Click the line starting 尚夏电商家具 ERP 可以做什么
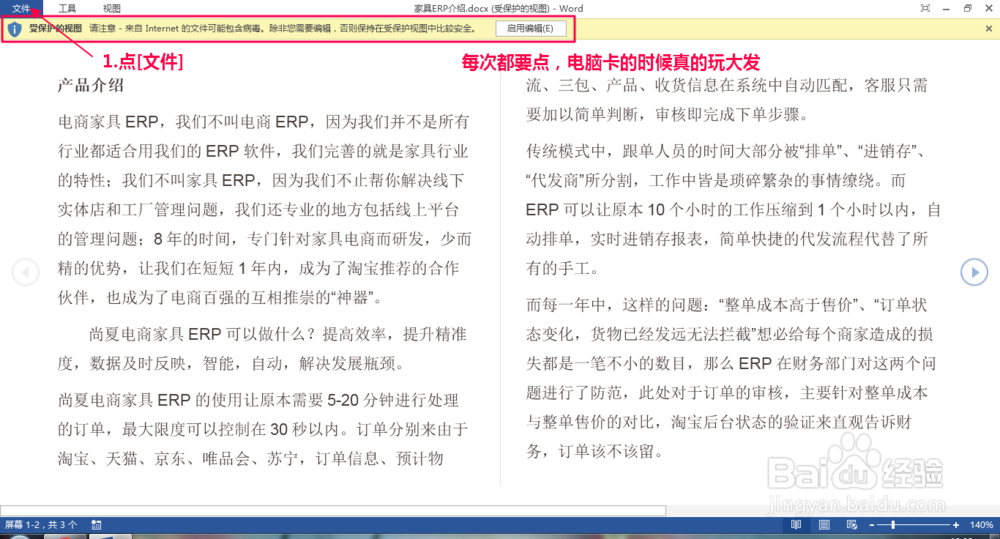1000x539 pixels. pyautogui.click(x=277, y=334)
